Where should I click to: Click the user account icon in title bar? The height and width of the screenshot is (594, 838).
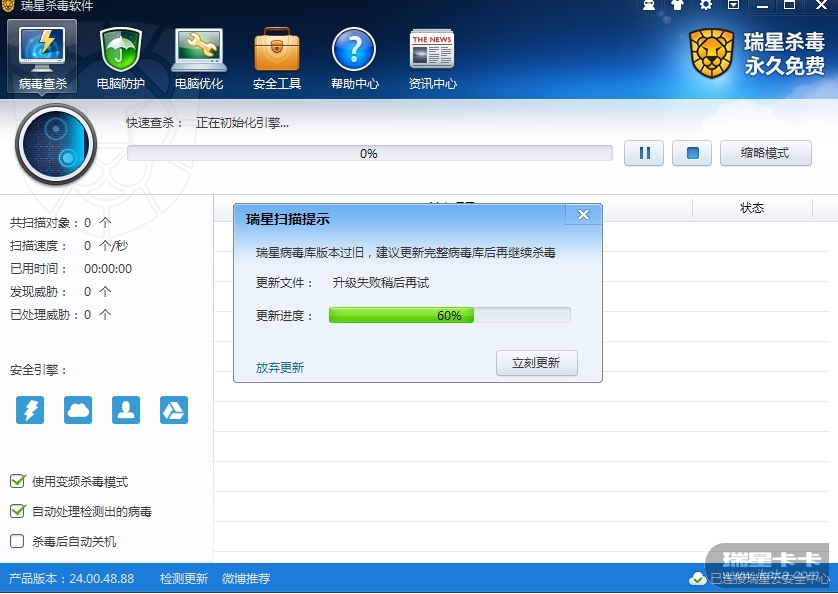649,5
